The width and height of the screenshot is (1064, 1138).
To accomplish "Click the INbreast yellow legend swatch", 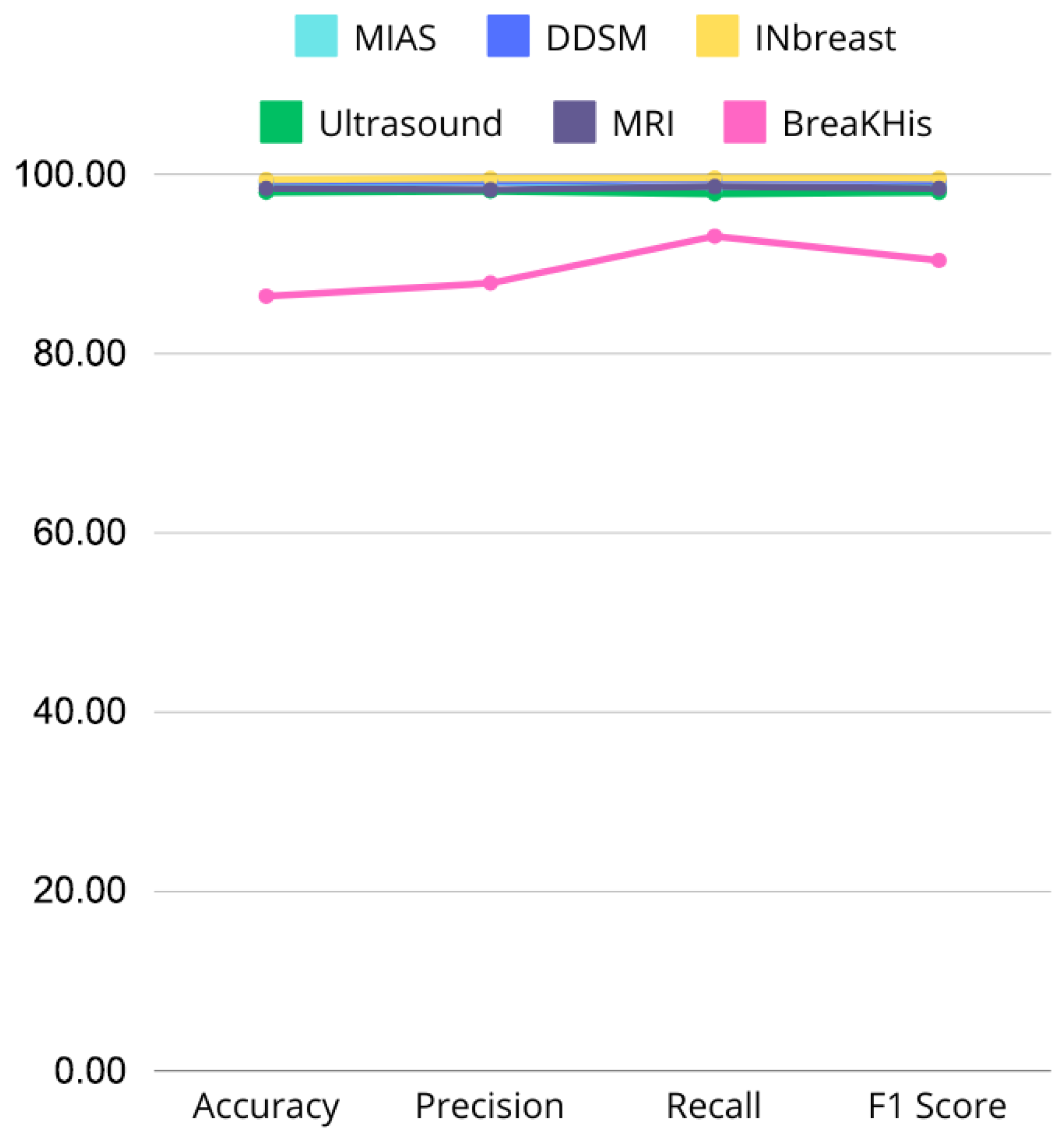I will 717,36.
